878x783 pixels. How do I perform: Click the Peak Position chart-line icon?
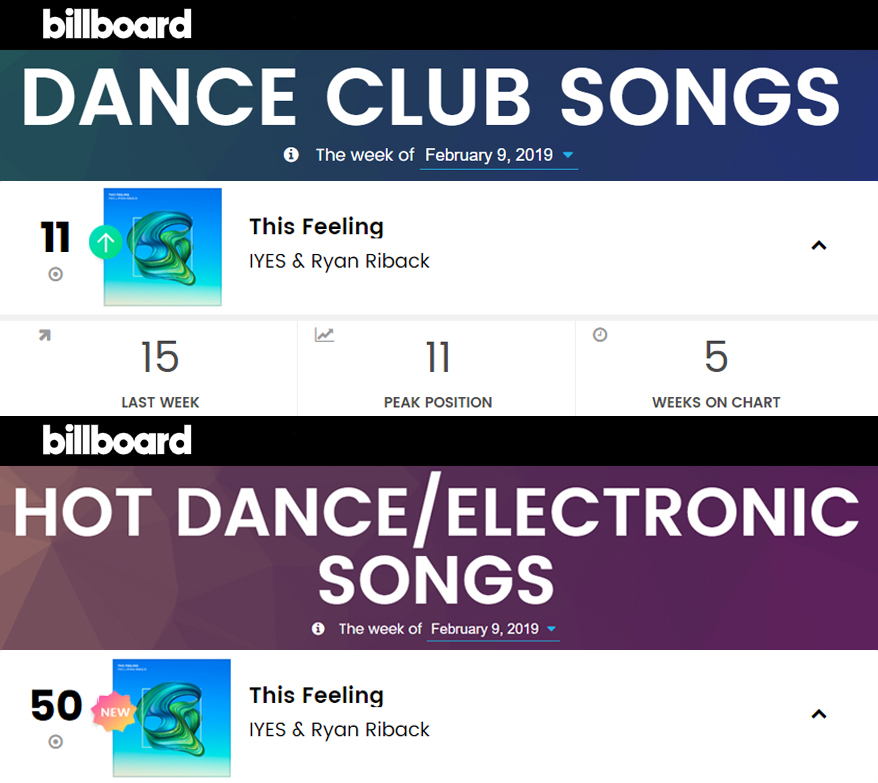(324, 335)
